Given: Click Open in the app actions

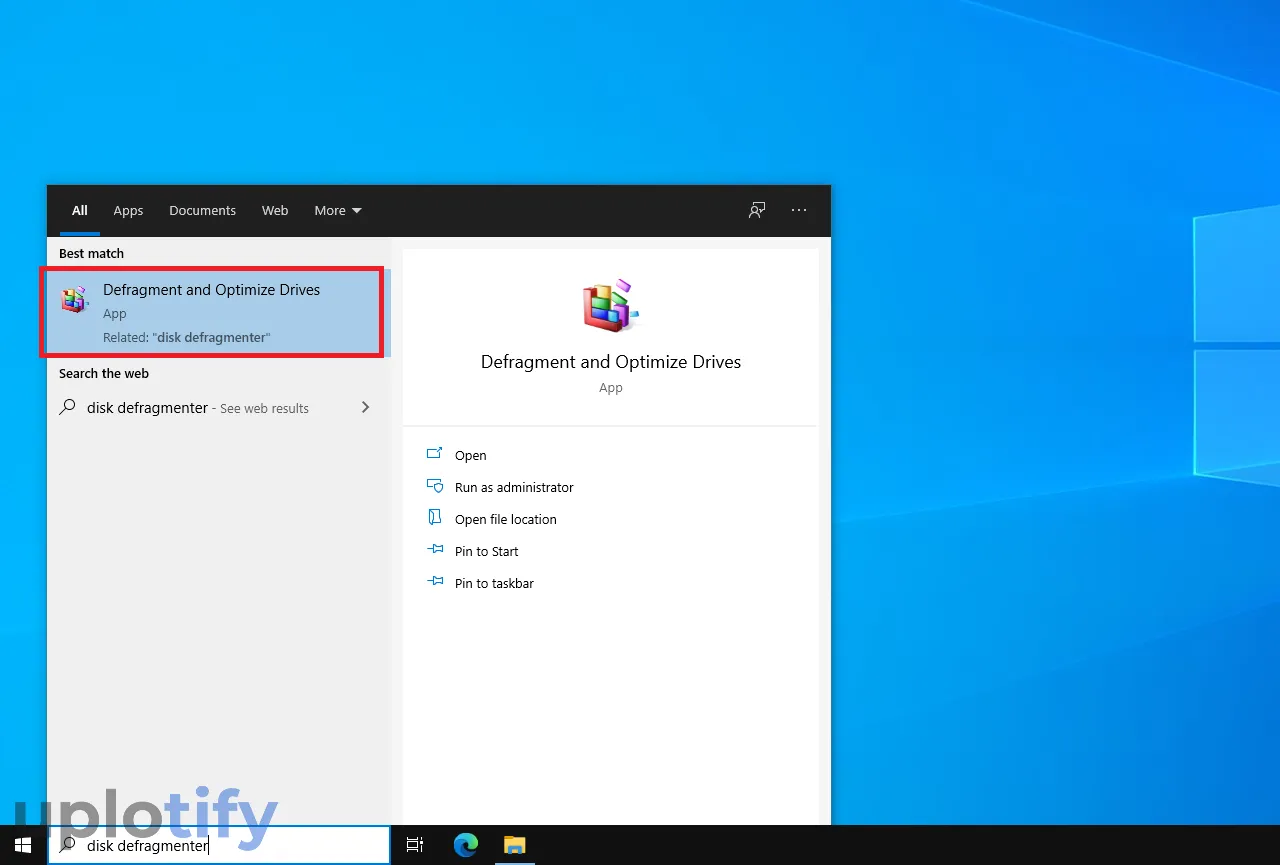Looking at the screenshot, I should [x=471, y=455].
